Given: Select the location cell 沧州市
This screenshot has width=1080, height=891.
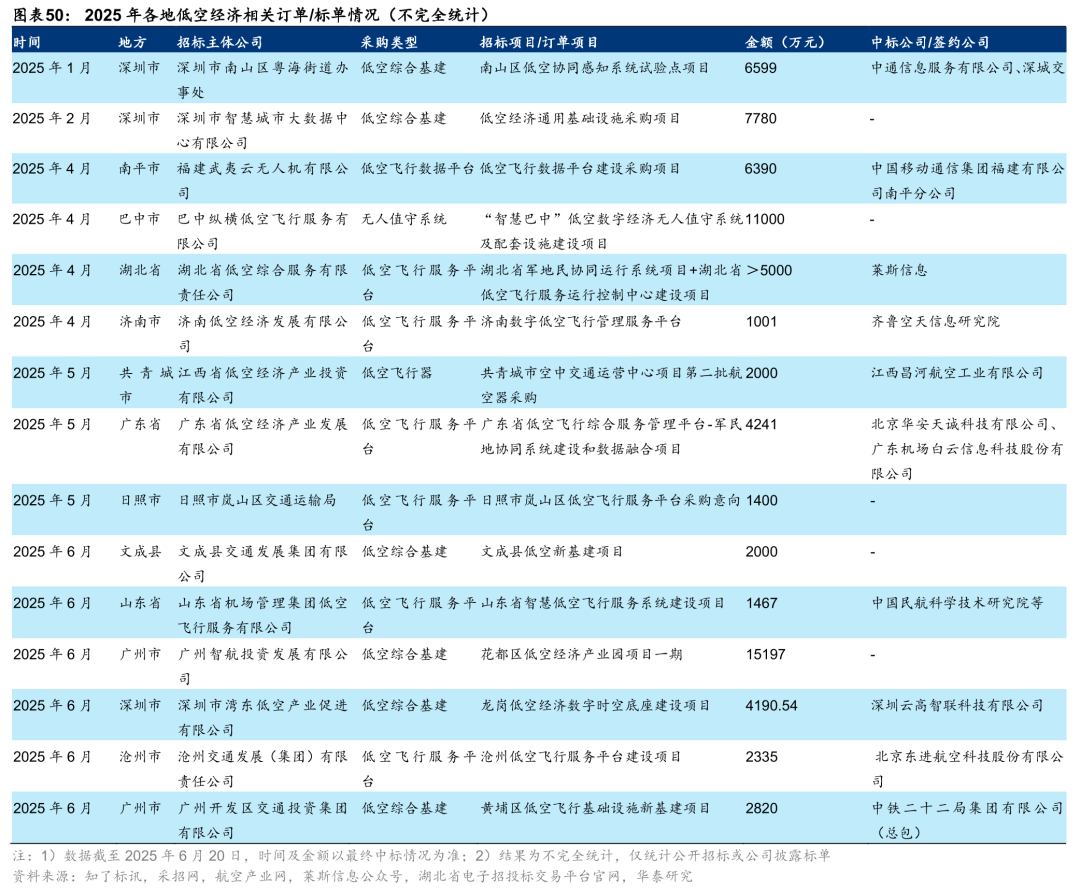Looking at the screenshot, I should click(x=140, y=757).
